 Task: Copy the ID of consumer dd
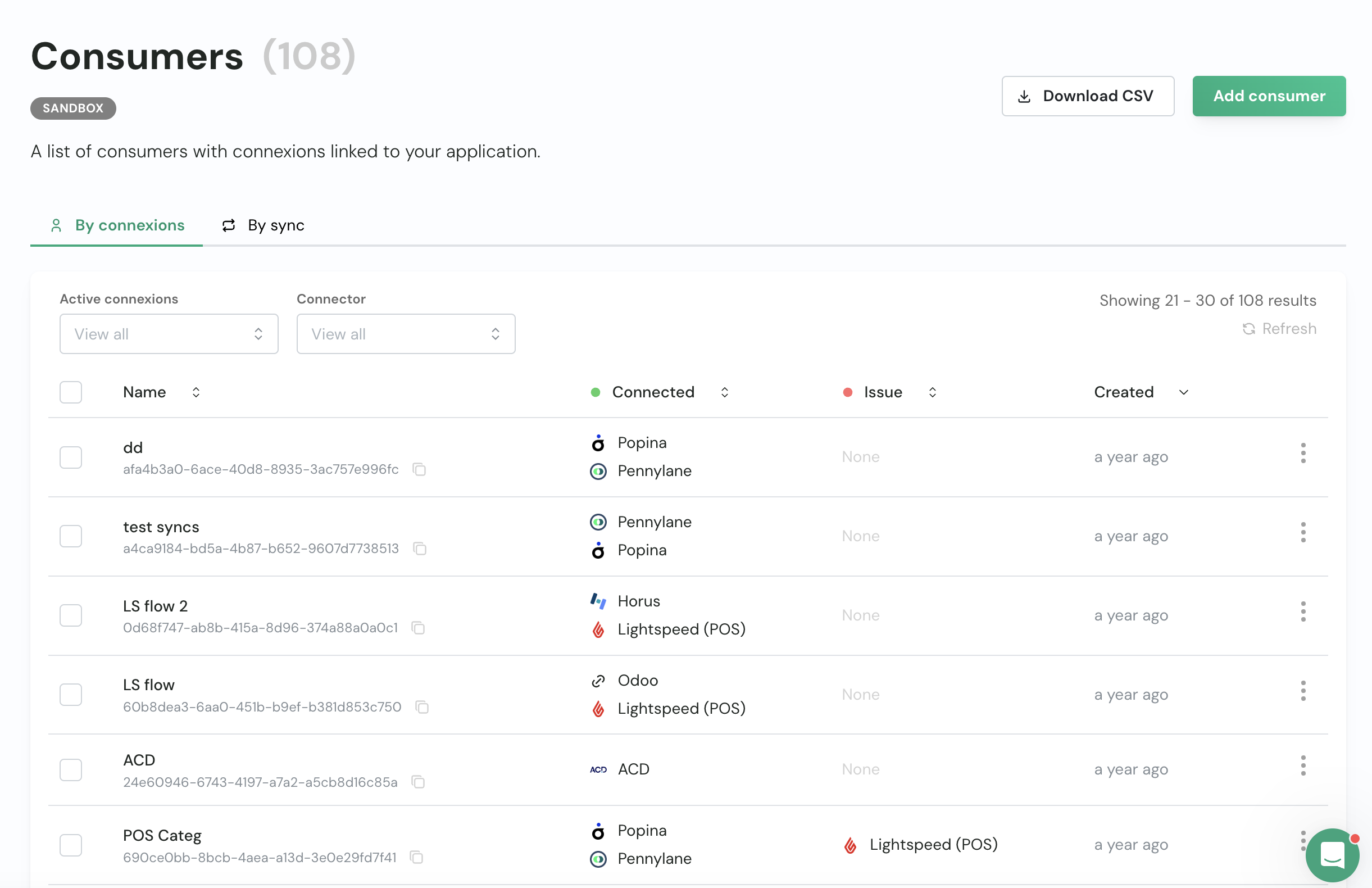(419, 469)
